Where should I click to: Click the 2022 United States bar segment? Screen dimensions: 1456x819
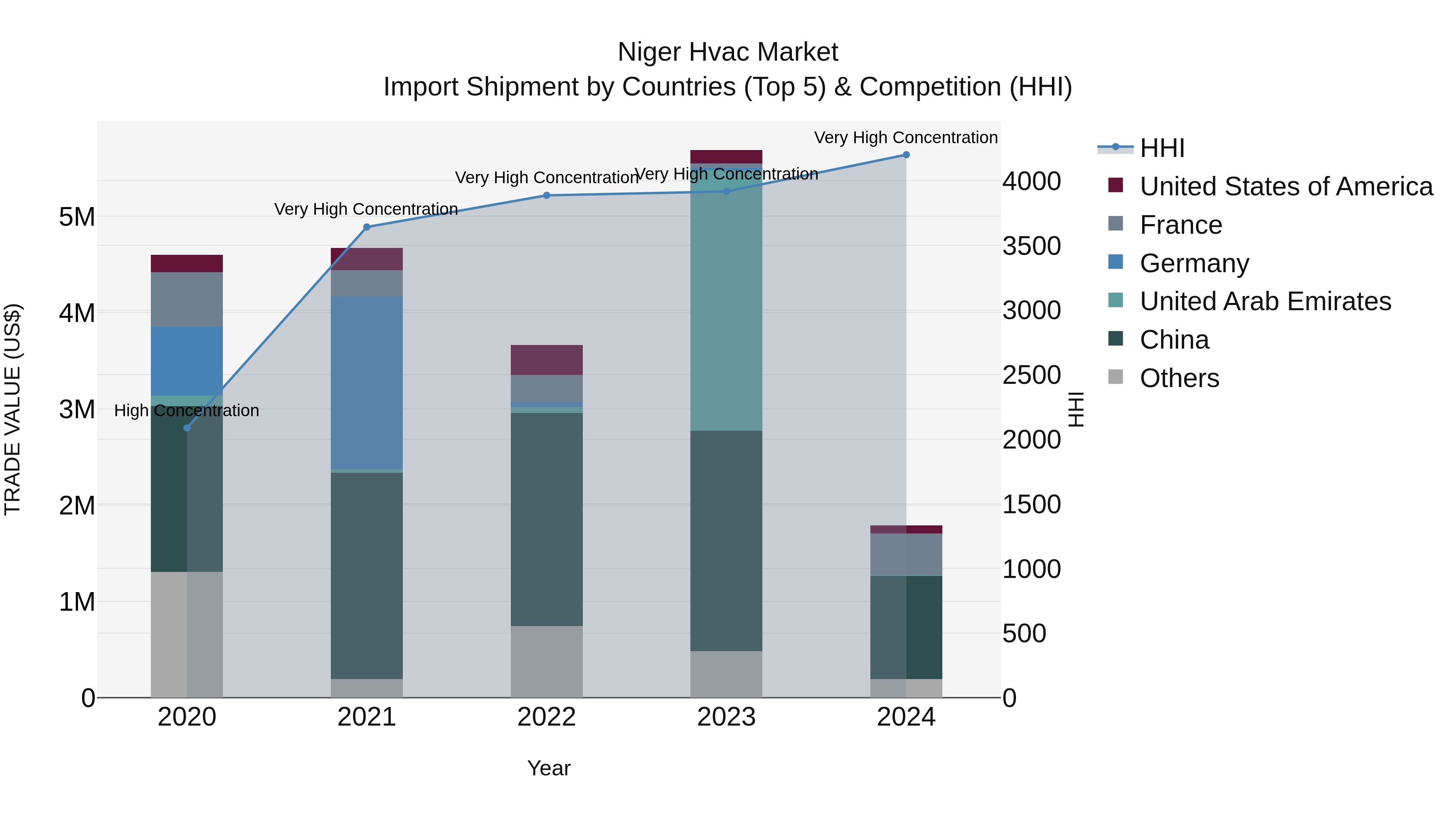click(546, 360)
